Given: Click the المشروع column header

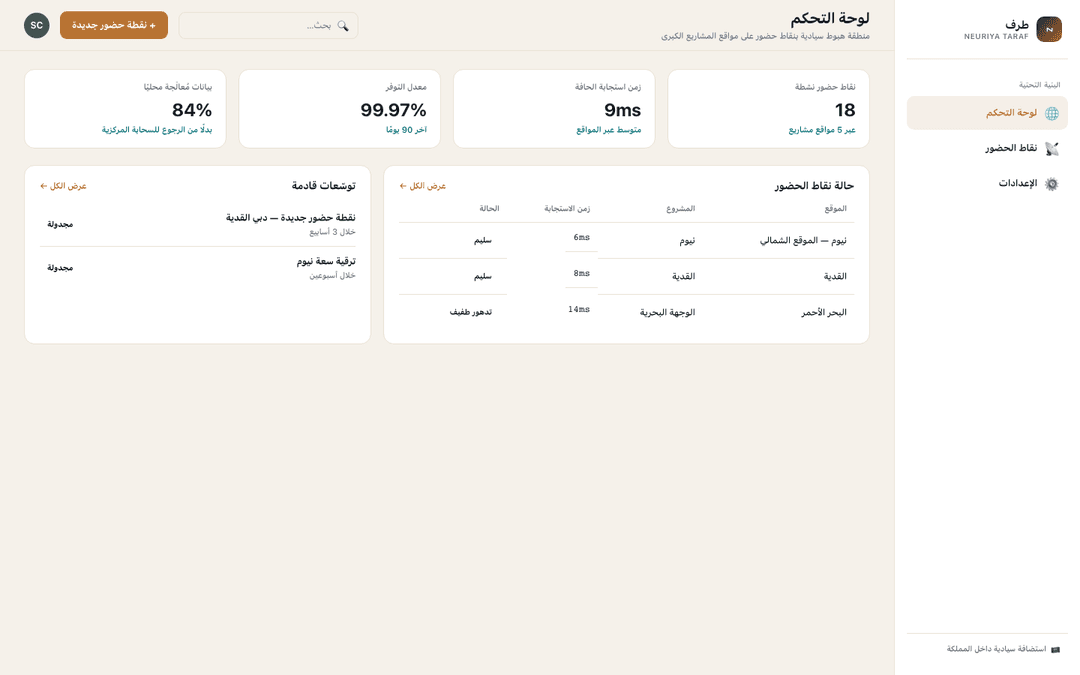Looking at the screenshot, I should pyautogui.click(x=681, y=209).
